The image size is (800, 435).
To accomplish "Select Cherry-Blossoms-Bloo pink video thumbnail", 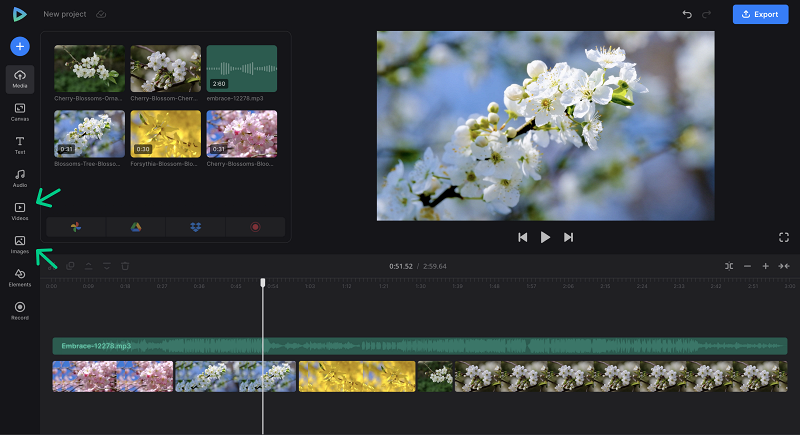I will 242,134.
